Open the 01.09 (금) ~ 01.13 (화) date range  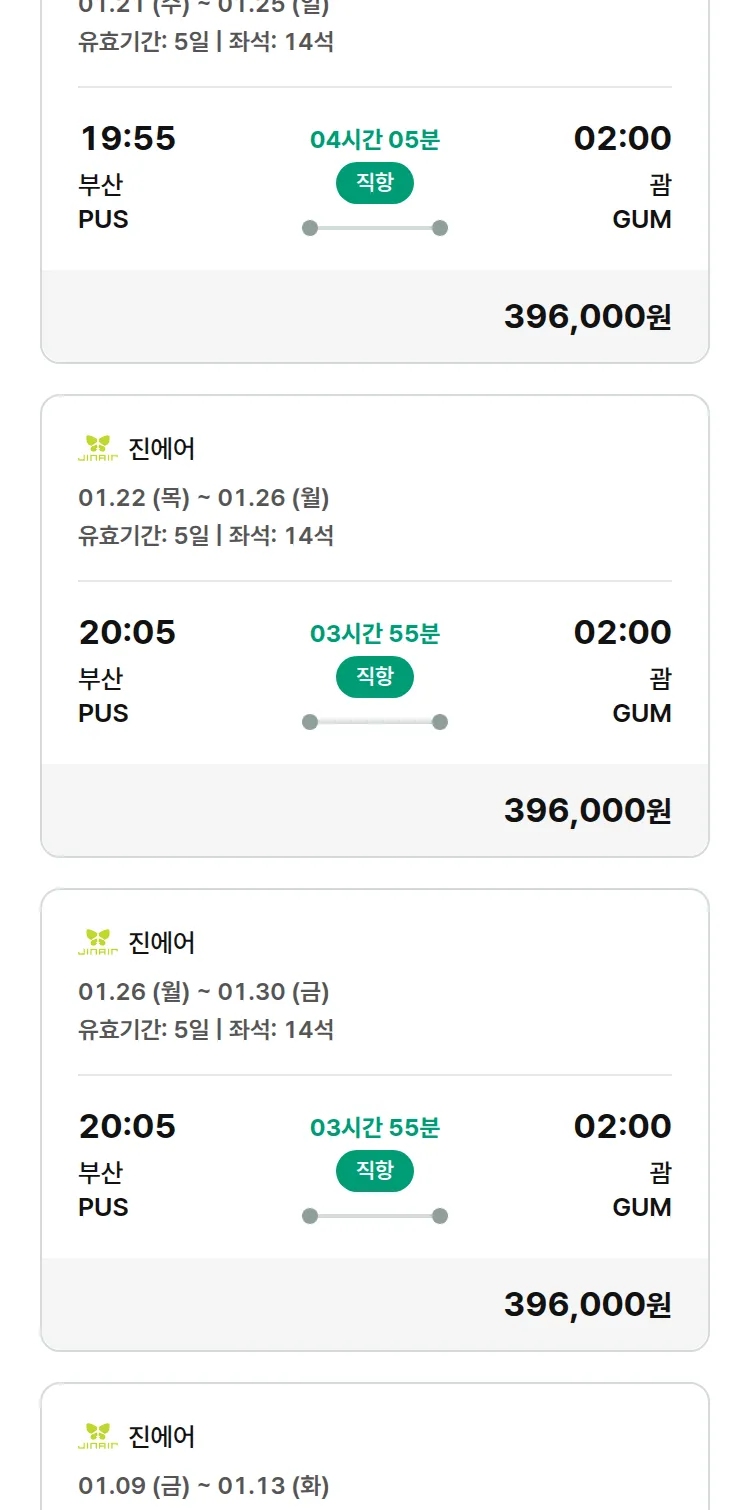204,1485
